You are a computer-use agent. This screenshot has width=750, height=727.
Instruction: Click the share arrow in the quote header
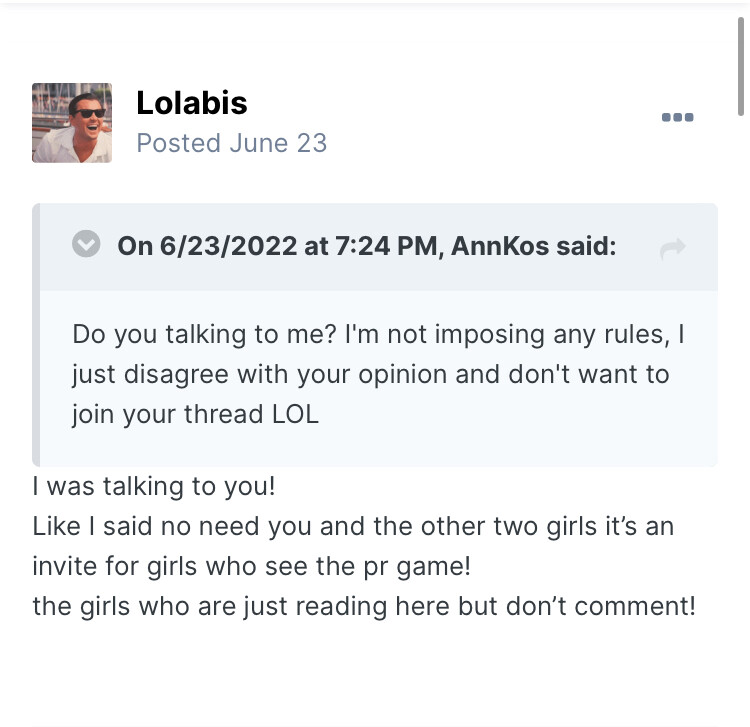tap(673, 249)
